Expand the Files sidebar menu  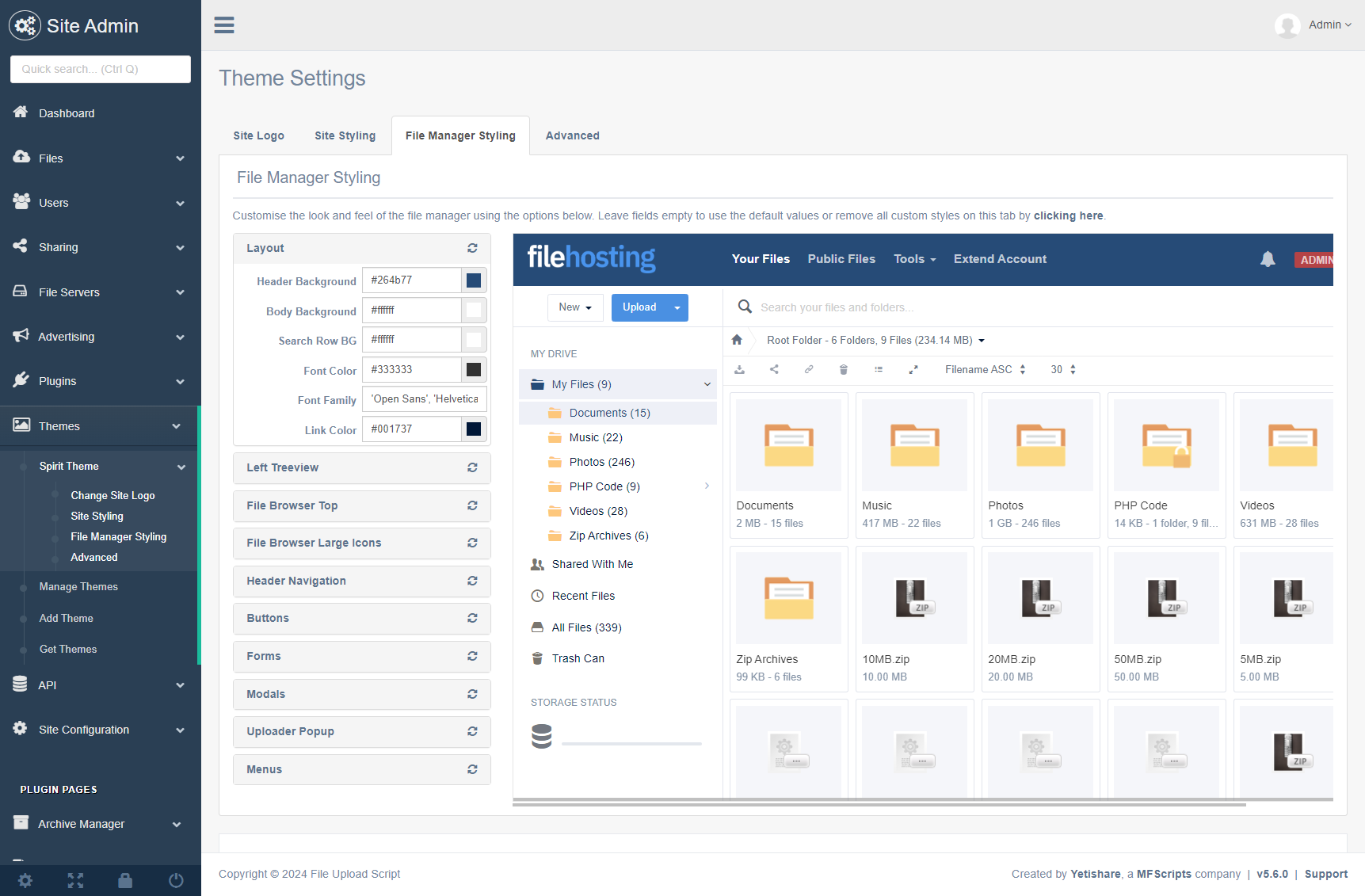point(100,158)
